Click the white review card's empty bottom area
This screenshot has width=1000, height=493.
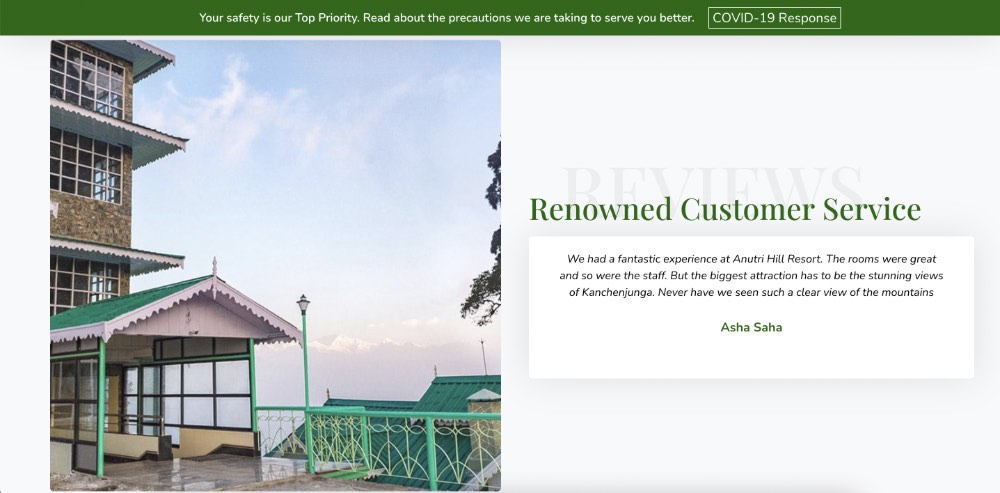pyautogui.click(x=751, y=358)
